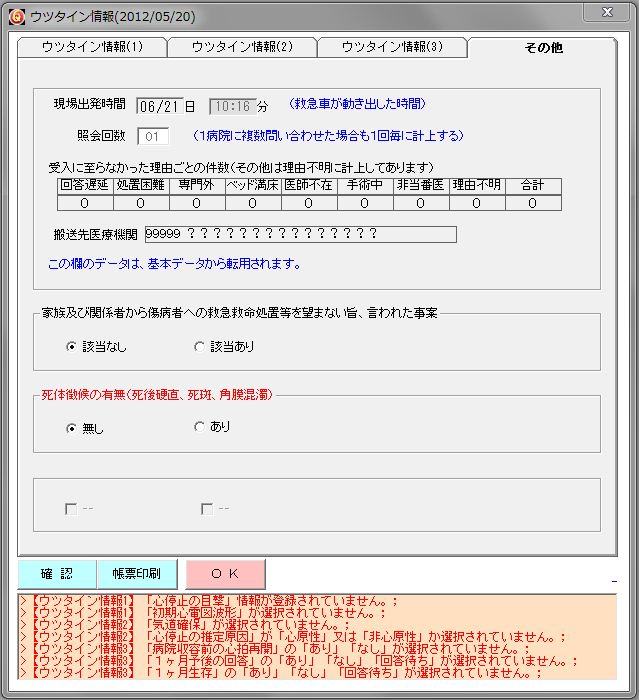Click the 帳票印刷 button
This screenshot has height=700, width=639.
coord(137,574)
